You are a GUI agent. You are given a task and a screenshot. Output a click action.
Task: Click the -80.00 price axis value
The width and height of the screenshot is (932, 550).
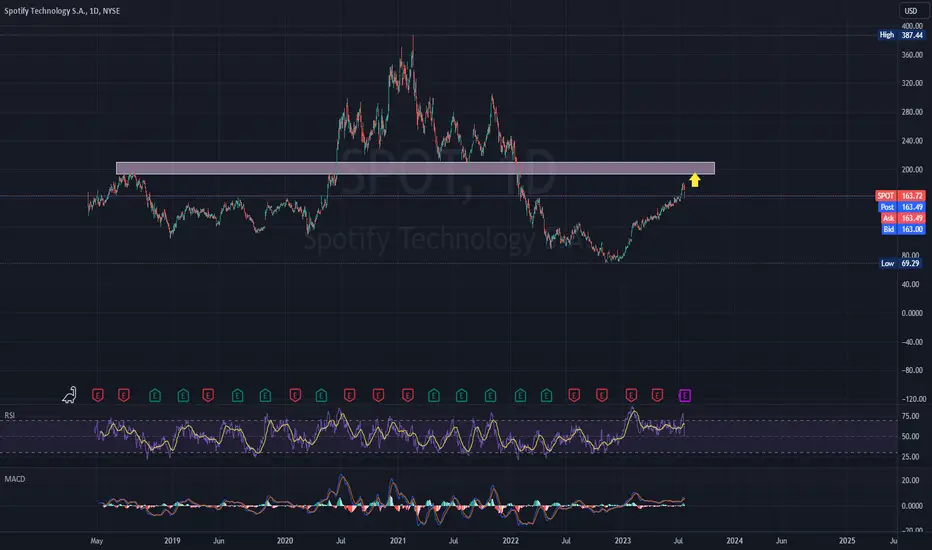(x=912, y=370)
